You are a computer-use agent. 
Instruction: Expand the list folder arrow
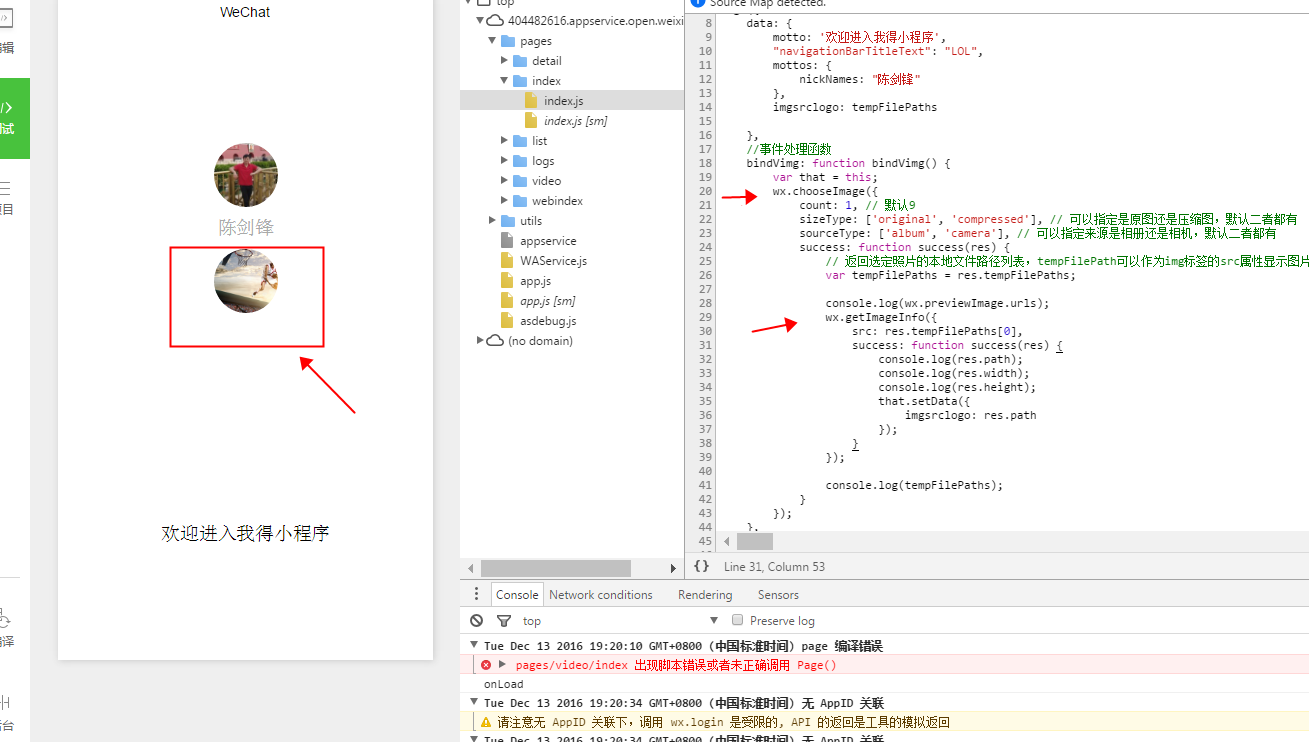coord(505,141)
